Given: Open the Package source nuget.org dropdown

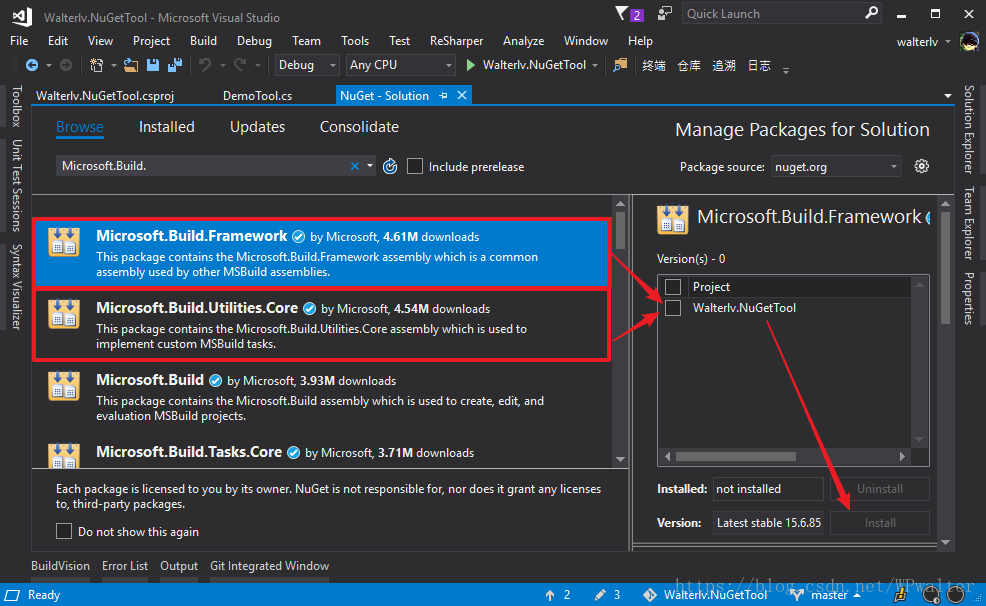Looking at the screenshot, I should 836,167.
